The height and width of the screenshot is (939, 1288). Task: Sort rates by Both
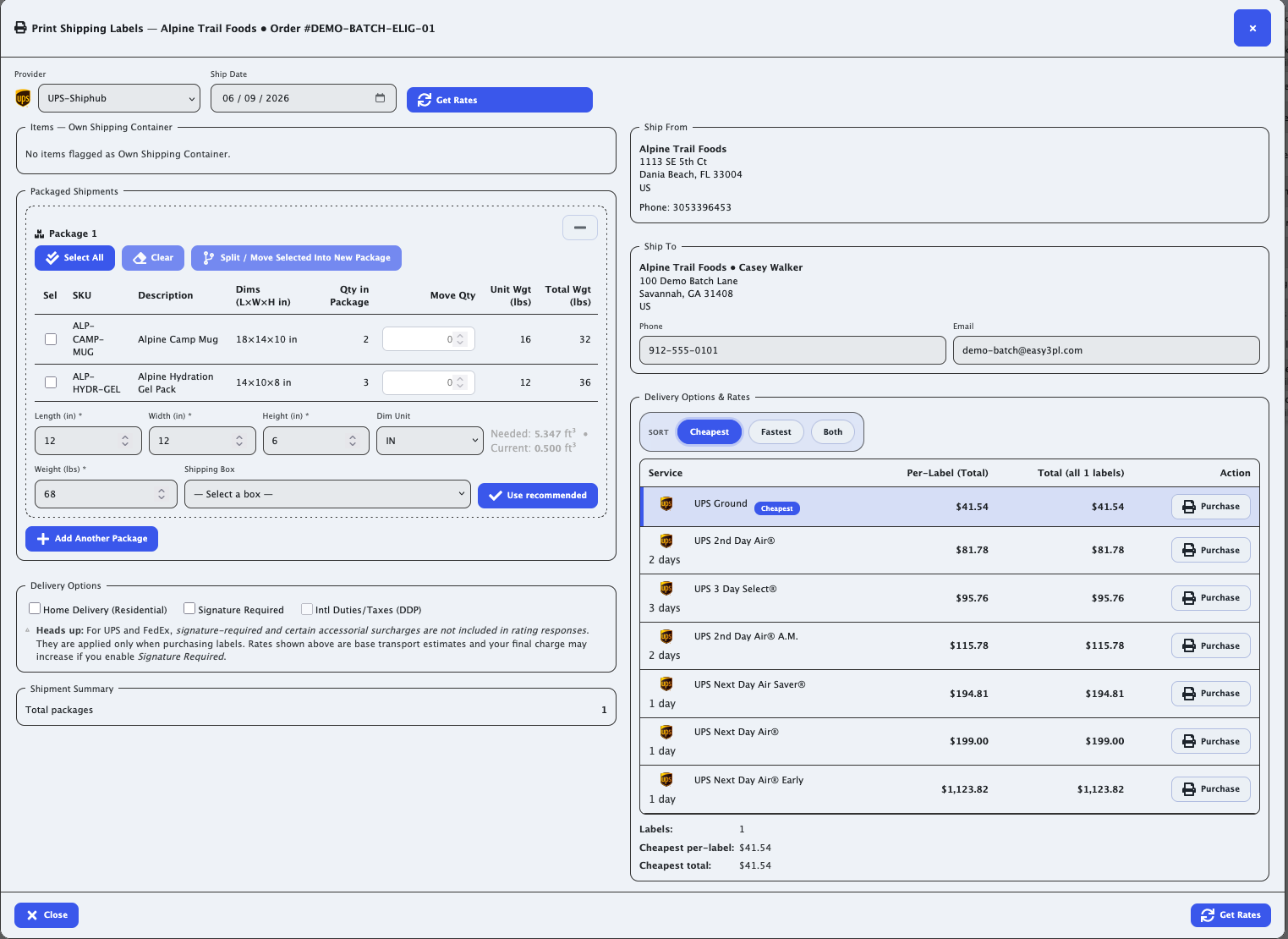pos(833,431)
